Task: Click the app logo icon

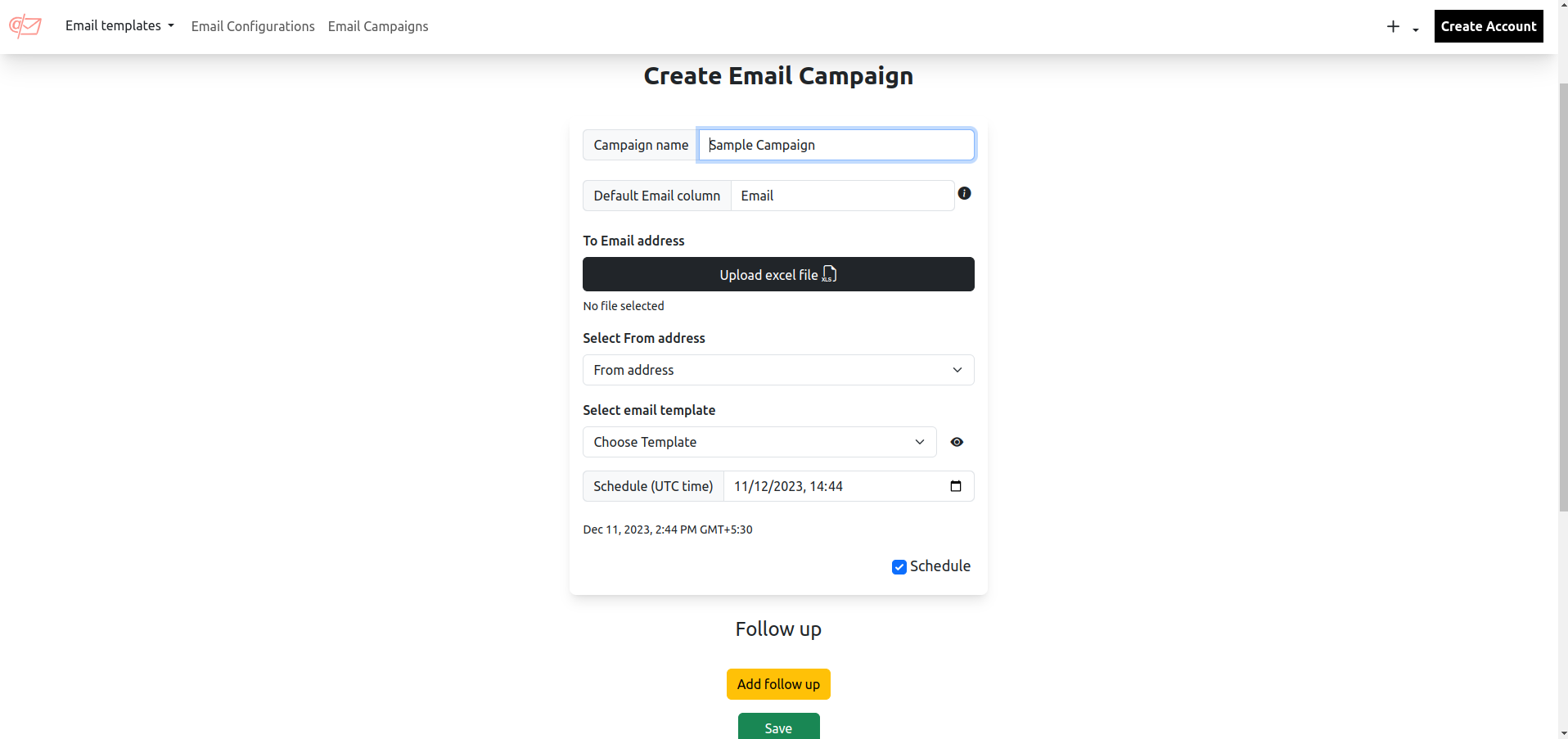Action: [25, 26]
